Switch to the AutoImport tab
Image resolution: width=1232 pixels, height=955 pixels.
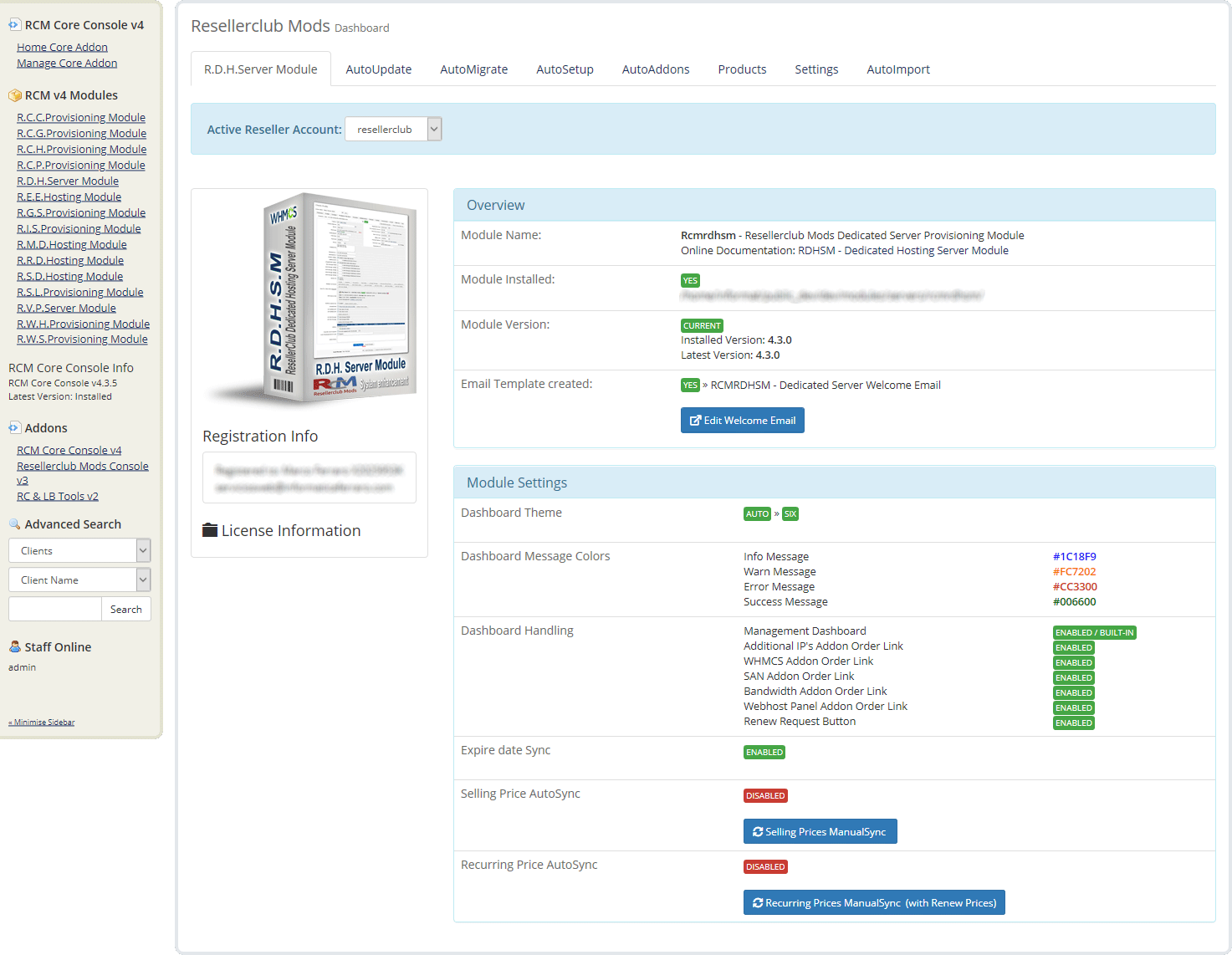tap(898, 69)
